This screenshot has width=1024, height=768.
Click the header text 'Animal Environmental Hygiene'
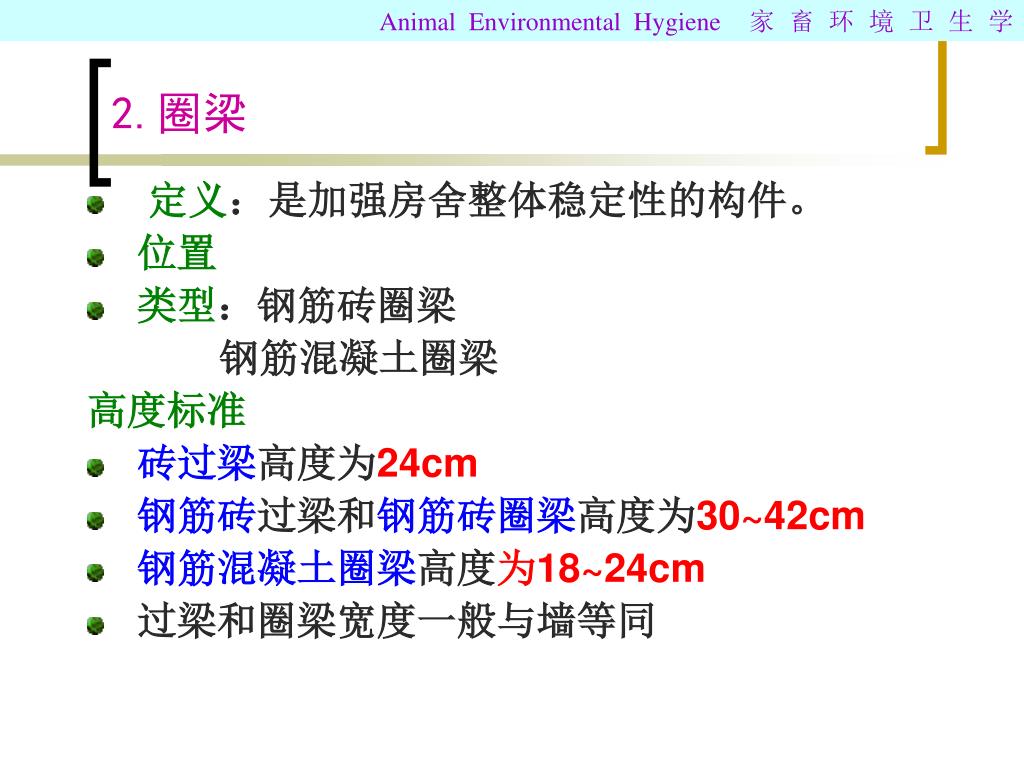[x=550, y=22]
